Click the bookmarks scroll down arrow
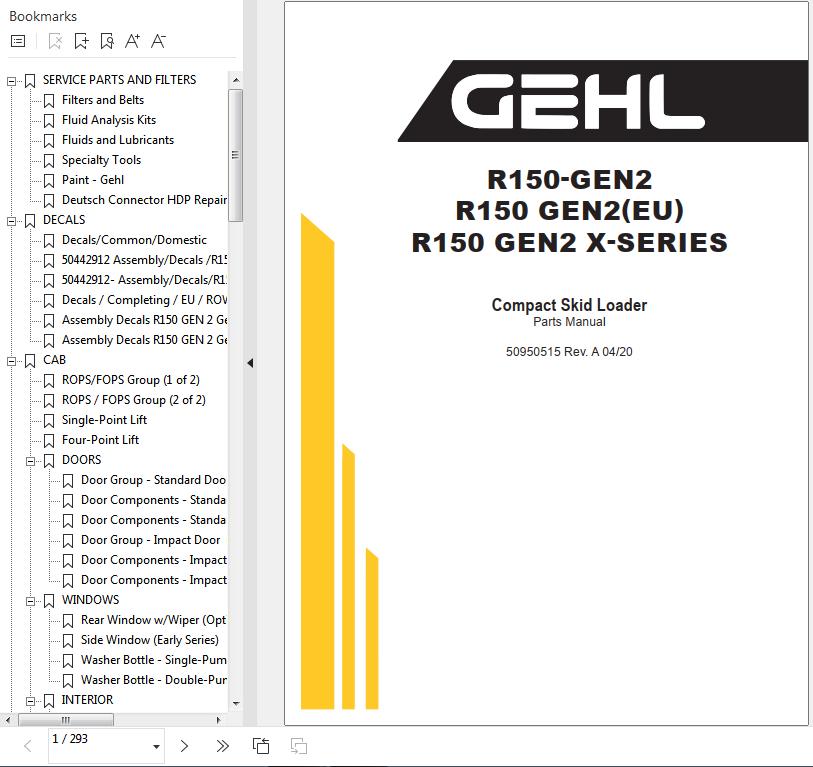The image size is (813, 767). [236, 704]
